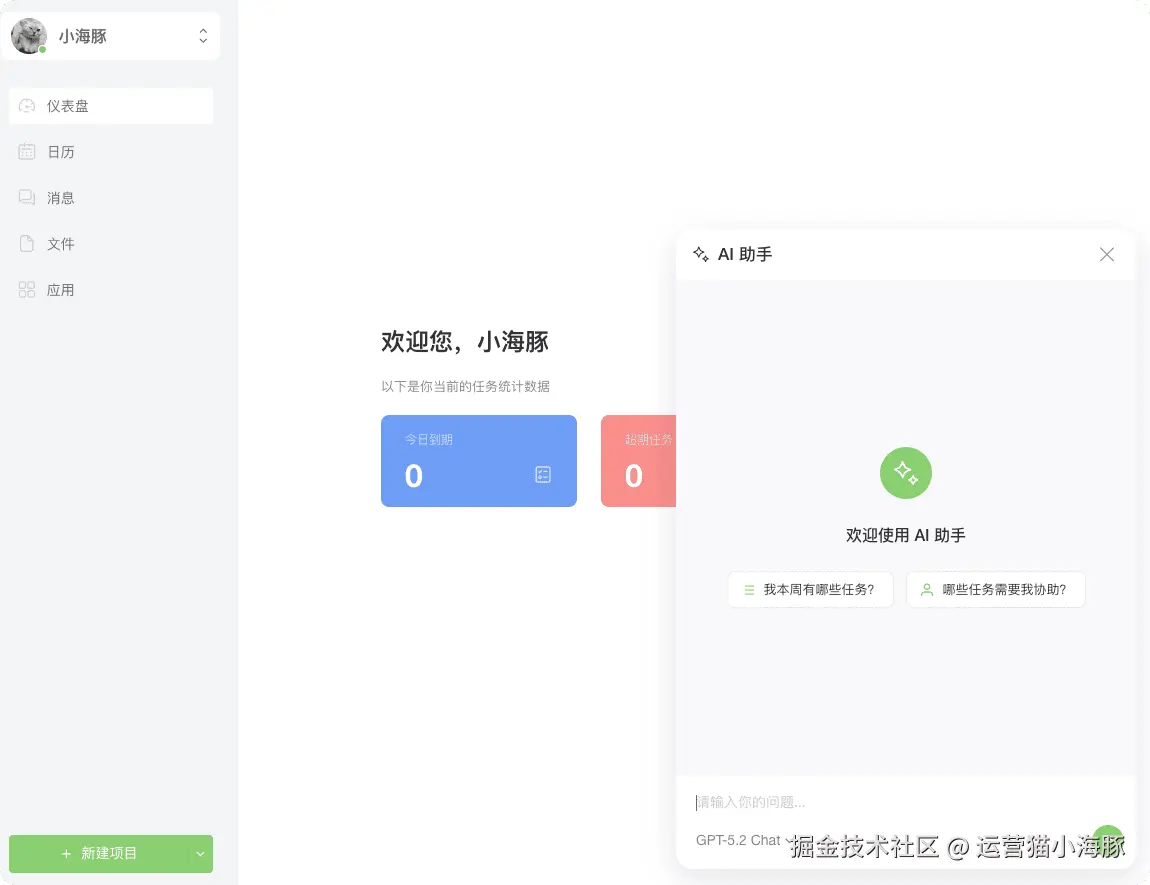The image size is (1150, 885).
Task: Click the document icon beside 文件
Action: tap(27, 244)
